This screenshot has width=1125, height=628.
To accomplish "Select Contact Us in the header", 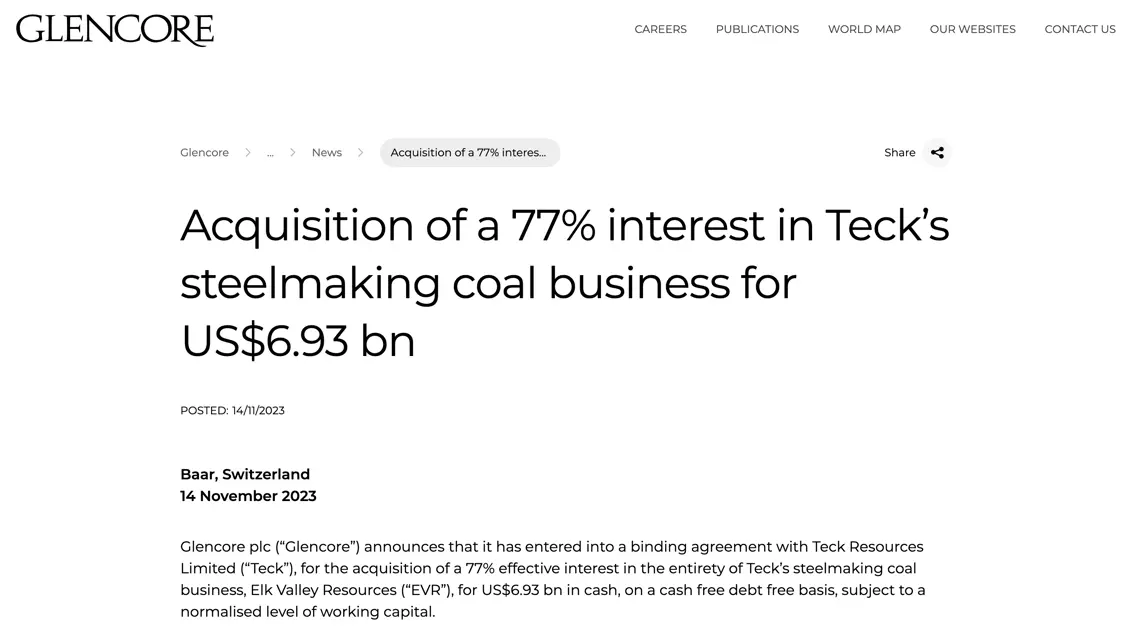I will coord(1080,29).
